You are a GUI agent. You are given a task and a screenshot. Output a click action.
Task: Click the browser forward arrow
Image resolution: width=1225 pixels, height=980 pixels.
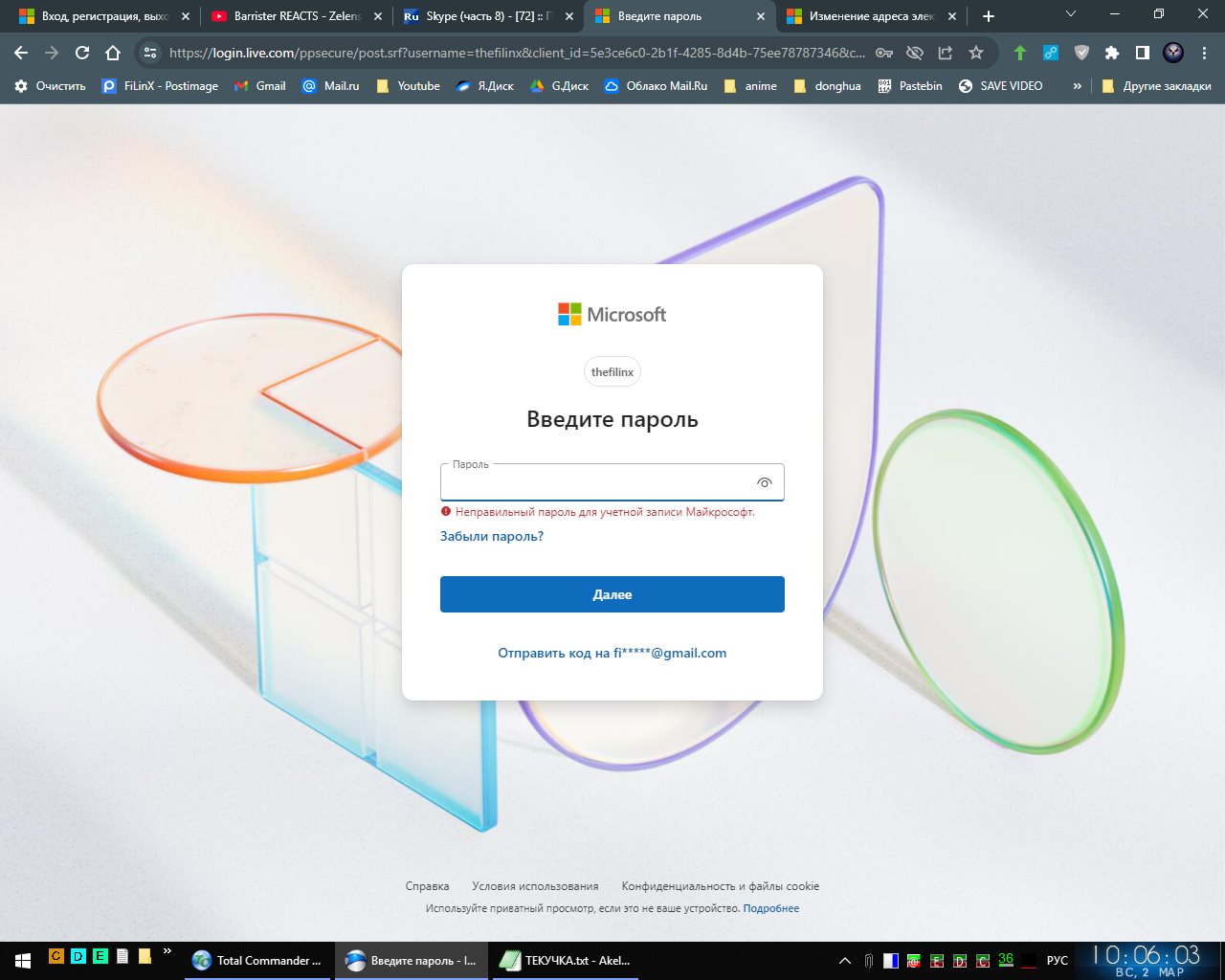[x=52, y=53]
